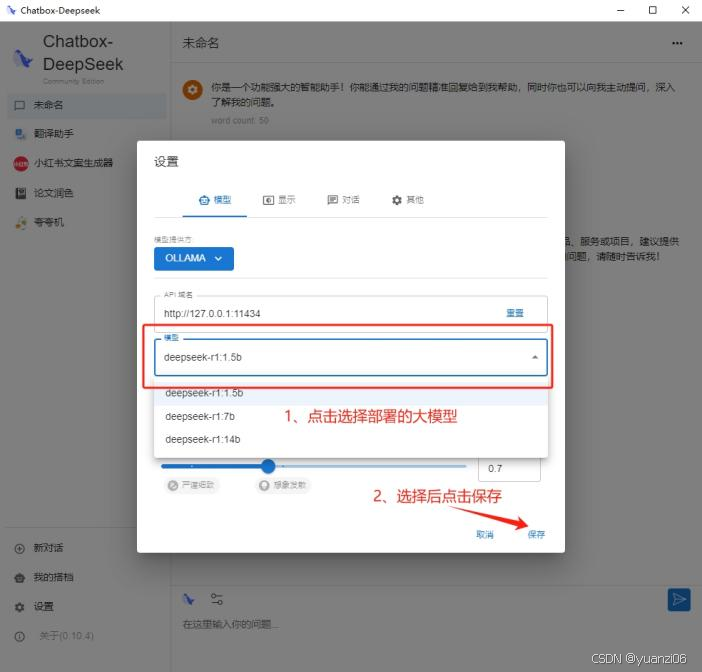Click the Chatbox logo icon above input
The height and width of the screenshot is (672, 702).
click(x=189, y=599)
